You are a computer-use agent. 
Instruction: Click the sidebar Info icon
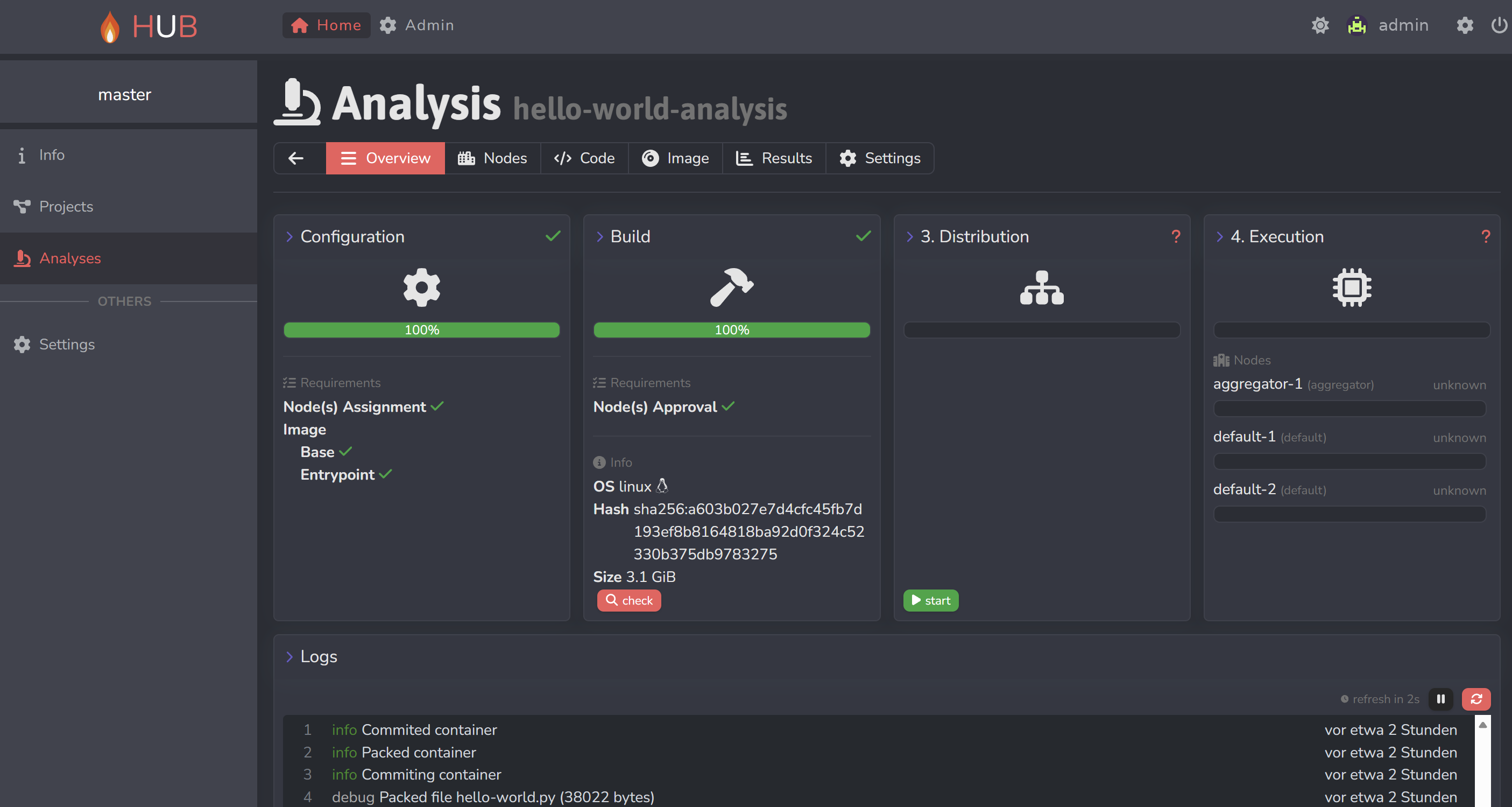(22, 155)
